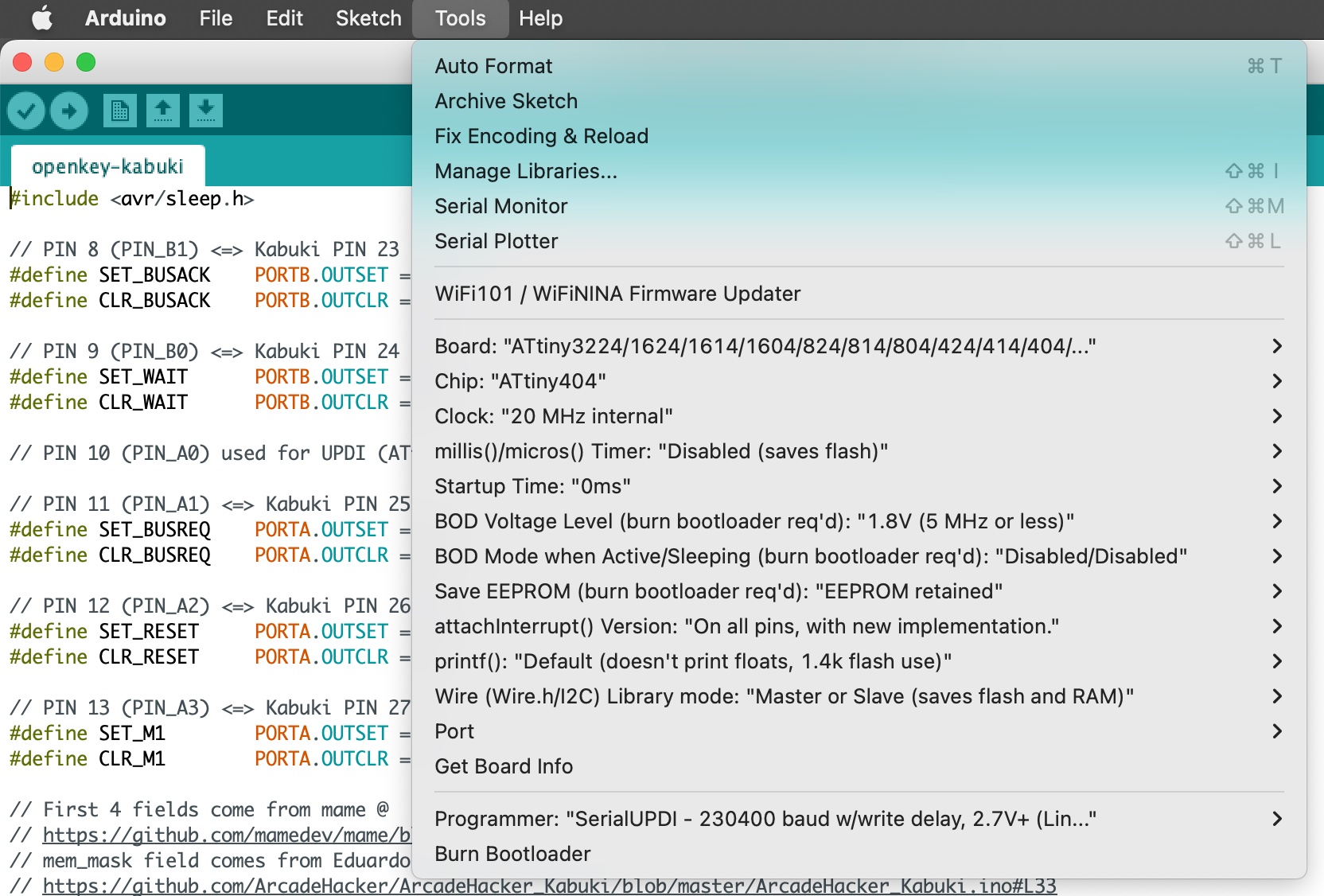
Task: Open the github.com/mamedev/mame link in code
Action: coord(227,835)
